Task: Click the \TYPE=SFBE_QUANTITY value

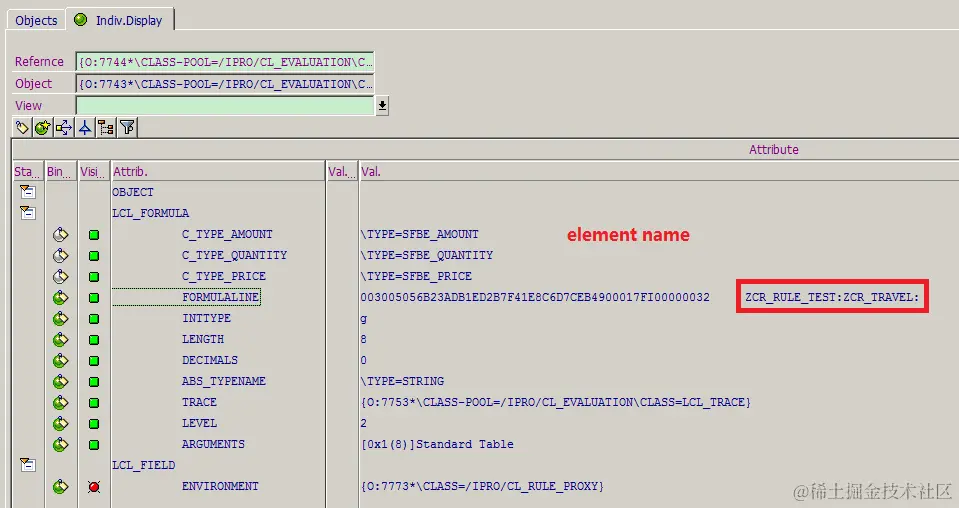Action: [426, 255]
